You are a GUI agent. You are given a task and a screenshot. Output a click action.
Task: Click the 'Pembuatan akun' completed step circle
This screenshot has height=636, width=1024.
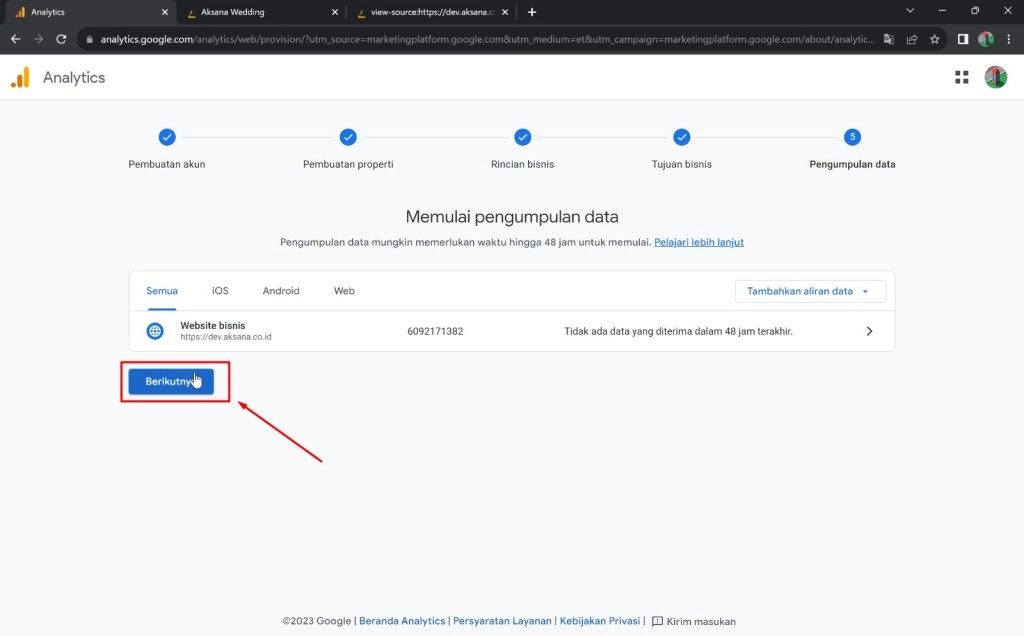(167, 137)
